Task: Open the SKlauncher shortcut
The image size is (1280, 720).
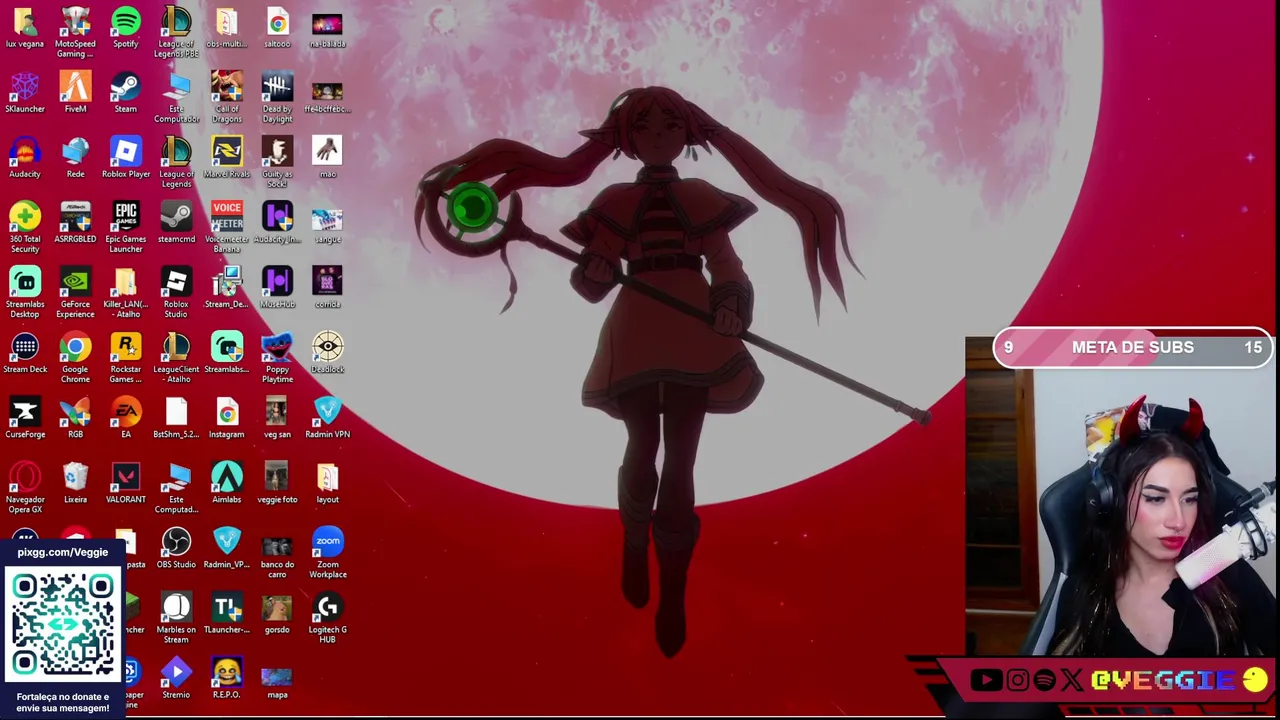Action: coord(25,92)
